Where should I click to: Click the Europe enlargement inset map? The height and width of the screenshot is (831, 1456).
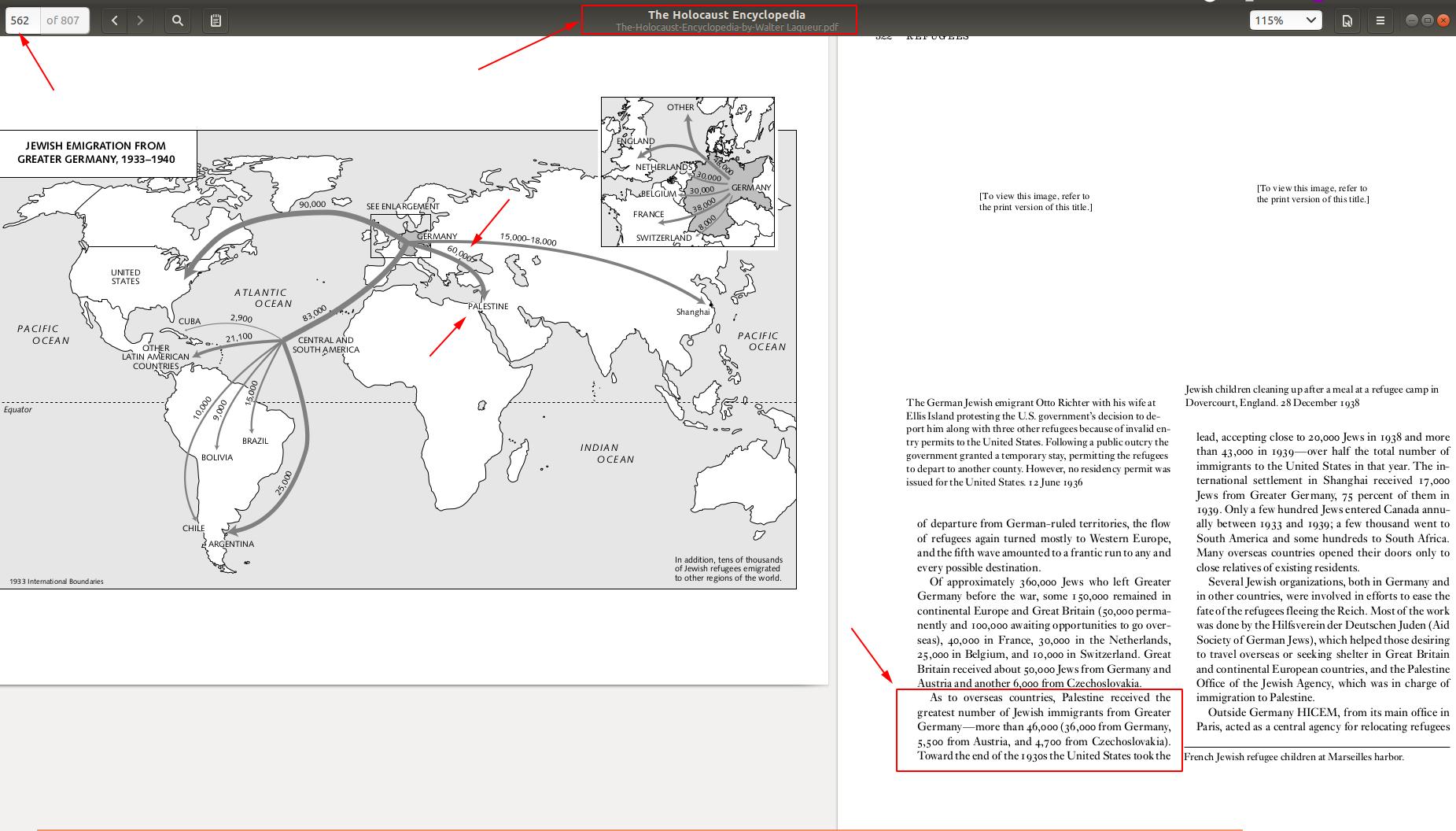pyautogui.click(x=687, y=172)
